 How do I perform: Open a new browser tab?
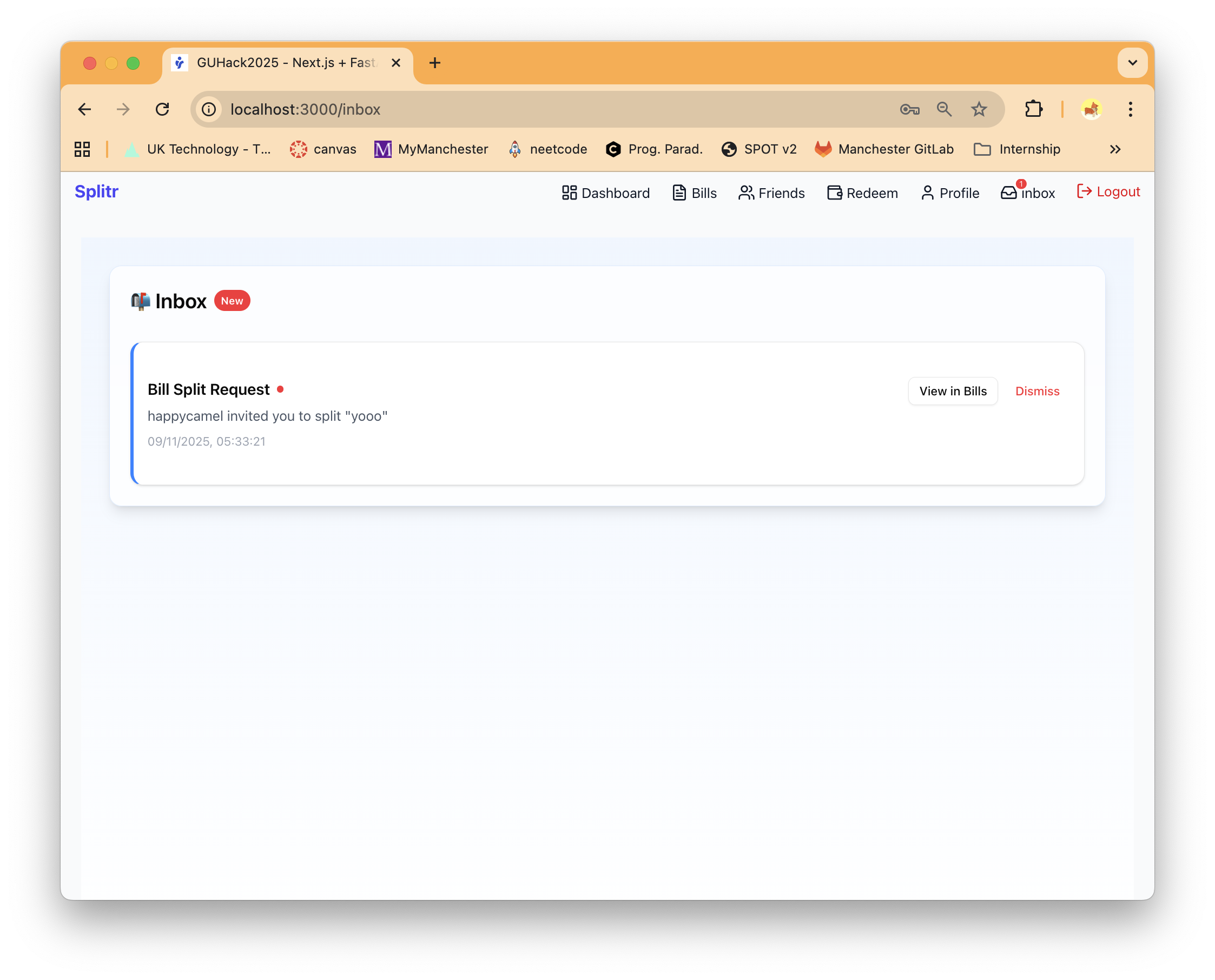tap(435, 63)
